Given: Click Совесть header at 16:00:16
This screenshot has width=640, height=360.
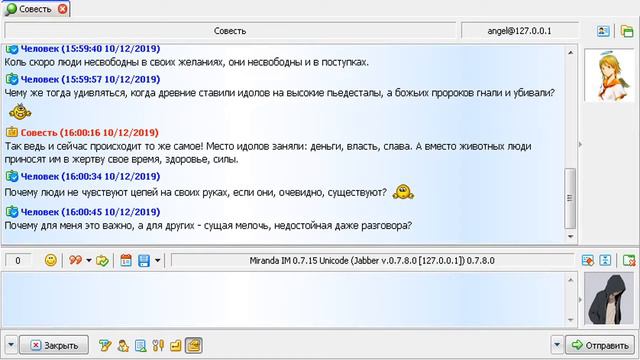Looking at the screenshot, I should point(89,132).
